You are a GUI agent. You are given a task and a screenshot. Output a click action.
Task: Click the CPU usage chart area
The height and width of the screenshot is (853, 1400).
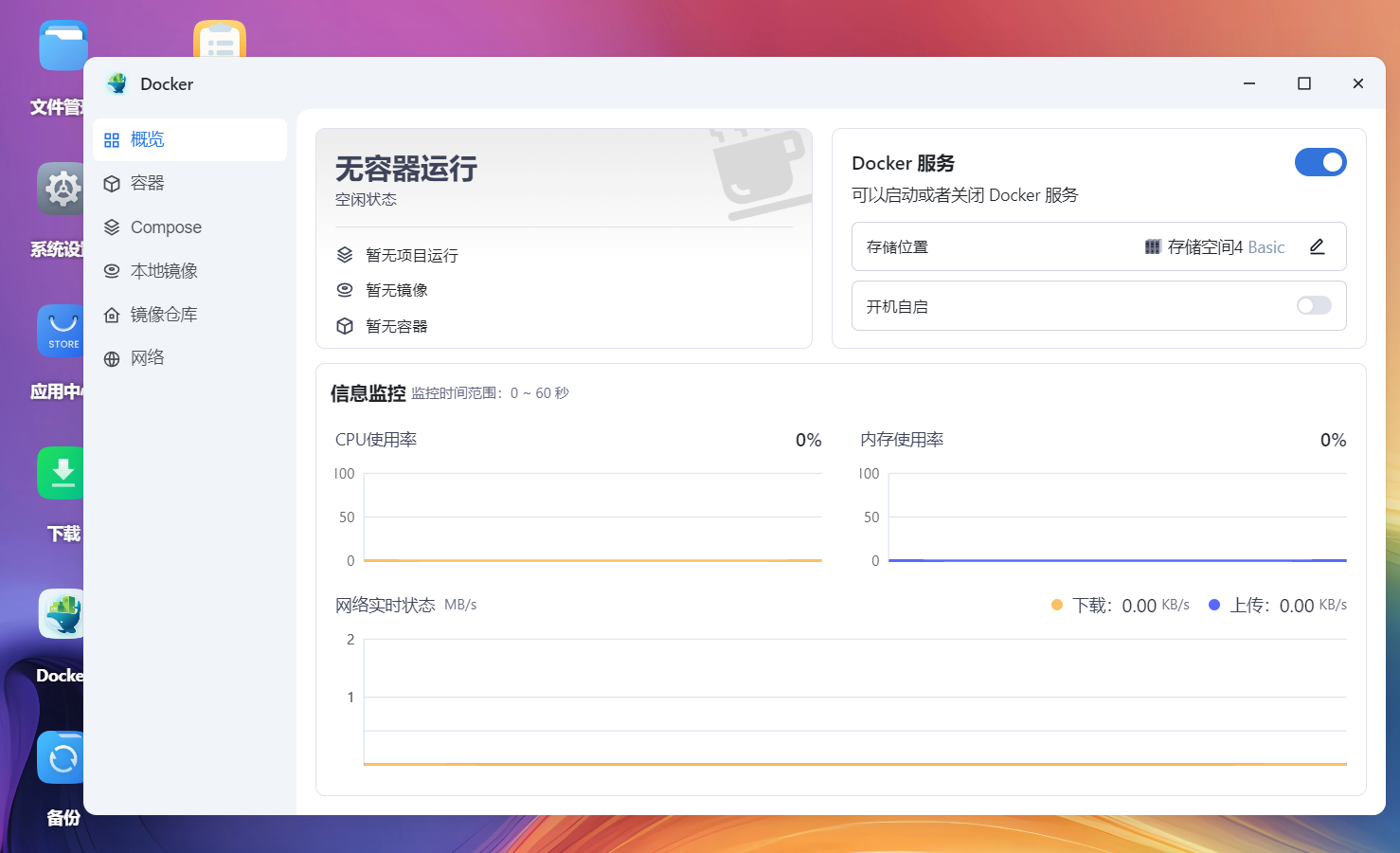click(593, 517)
